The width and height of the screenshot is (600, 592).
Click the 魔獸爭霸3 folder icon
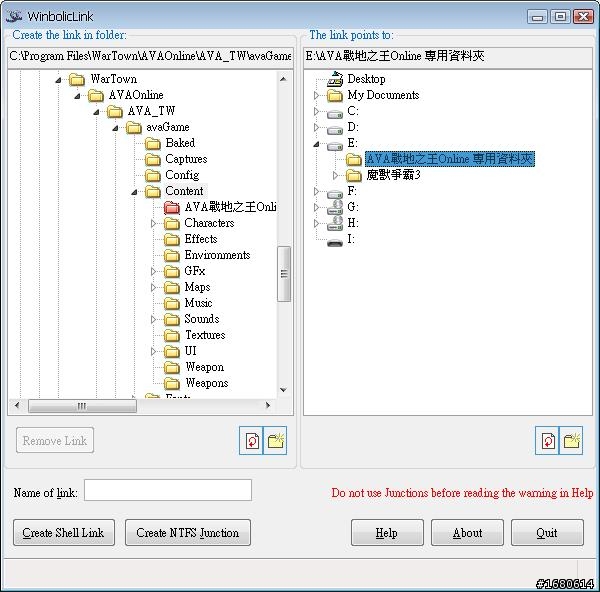(x=354, y=175)
